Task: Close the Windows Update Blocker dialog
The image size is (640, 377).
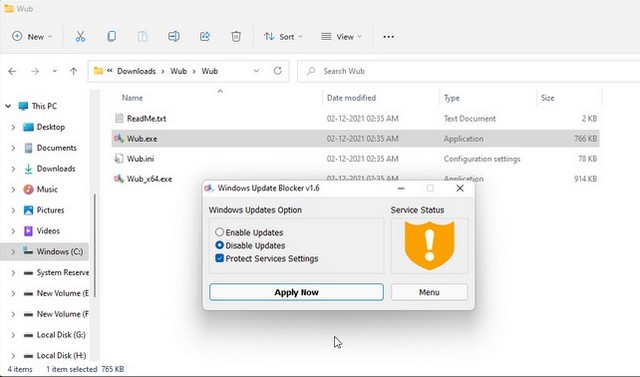Action: coord(460,188)
